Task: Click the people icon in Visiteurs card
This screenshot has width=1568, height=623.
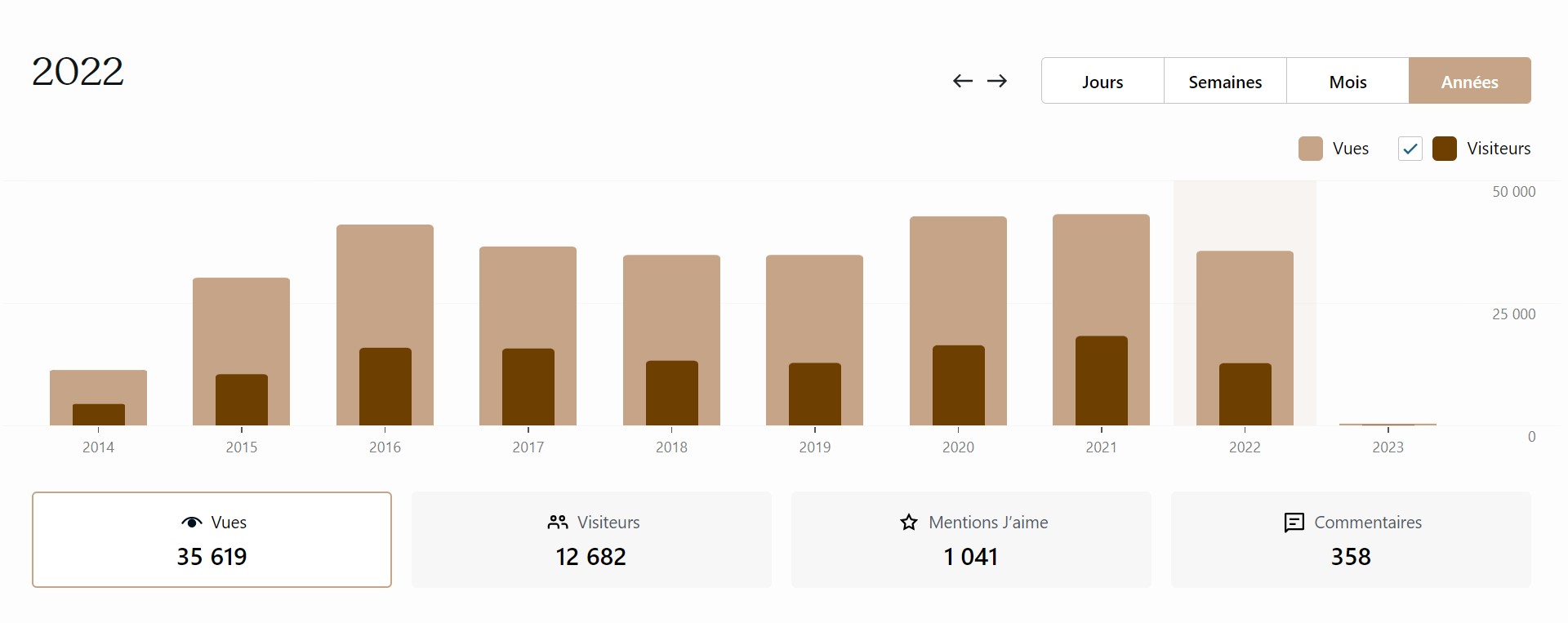Action: pos(558,523)
